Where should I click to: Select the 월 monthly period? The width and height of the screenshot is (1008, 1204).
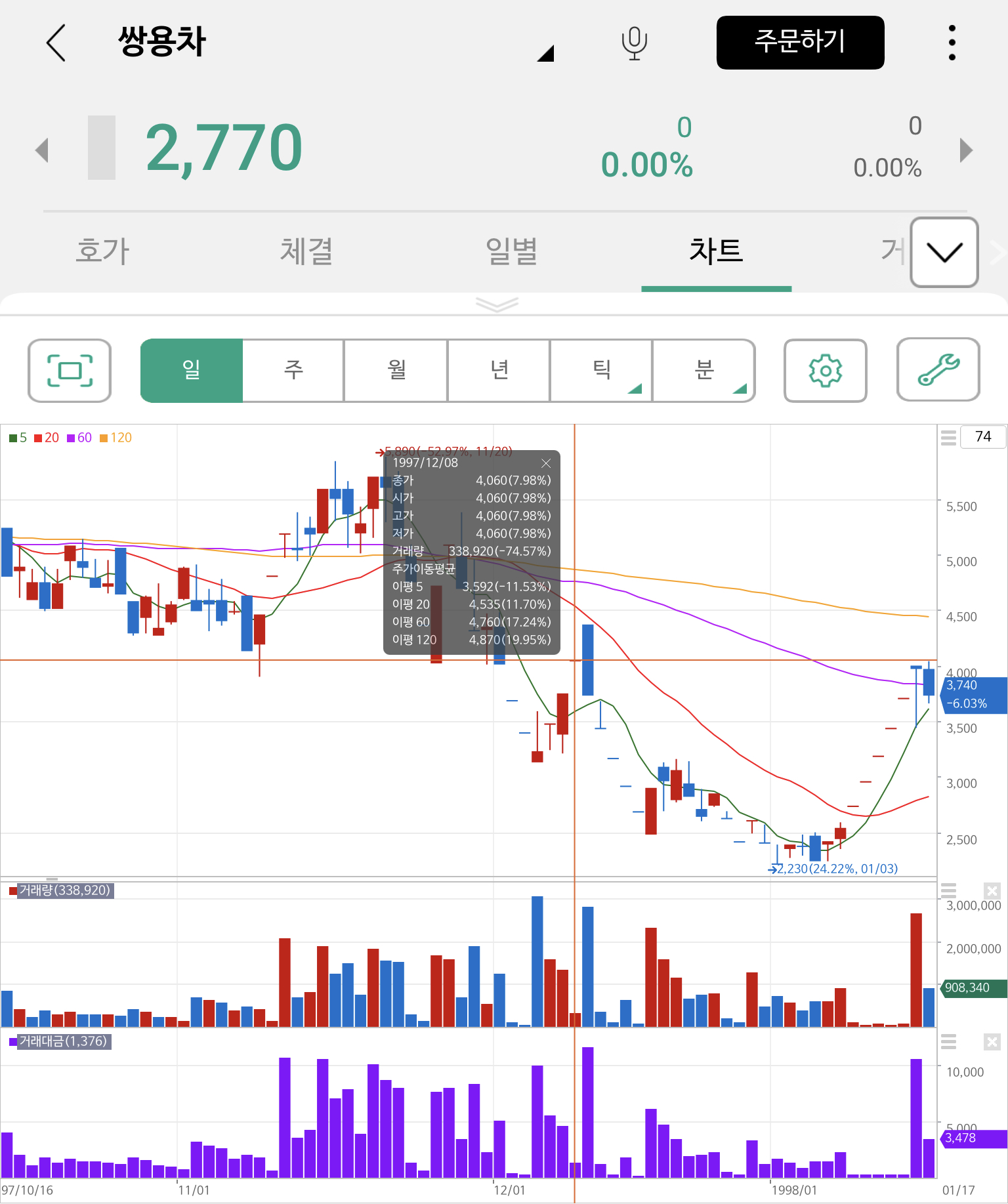[x=396, y=370]
